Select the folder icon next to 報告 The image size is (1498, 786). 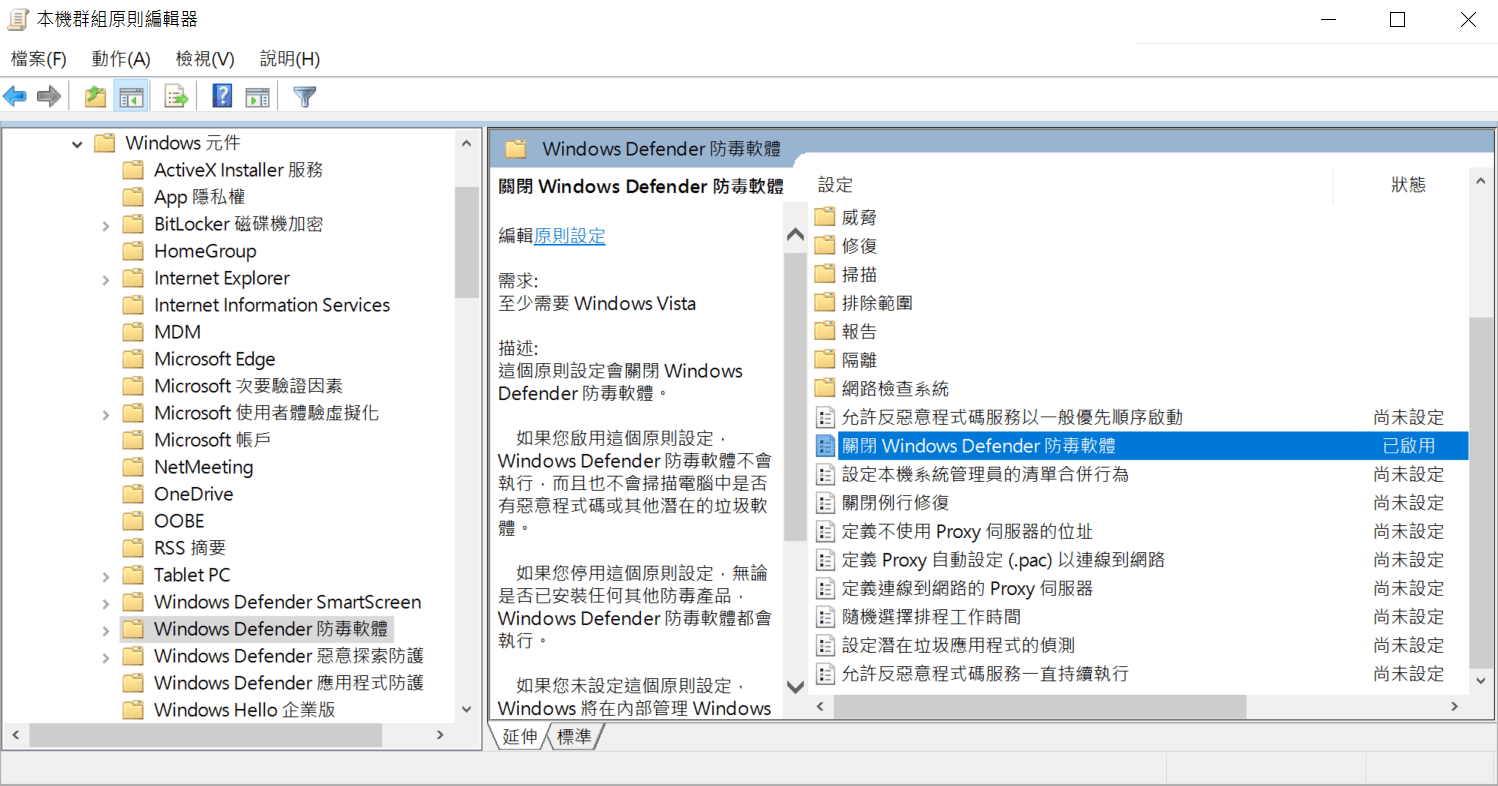point(825,331)
